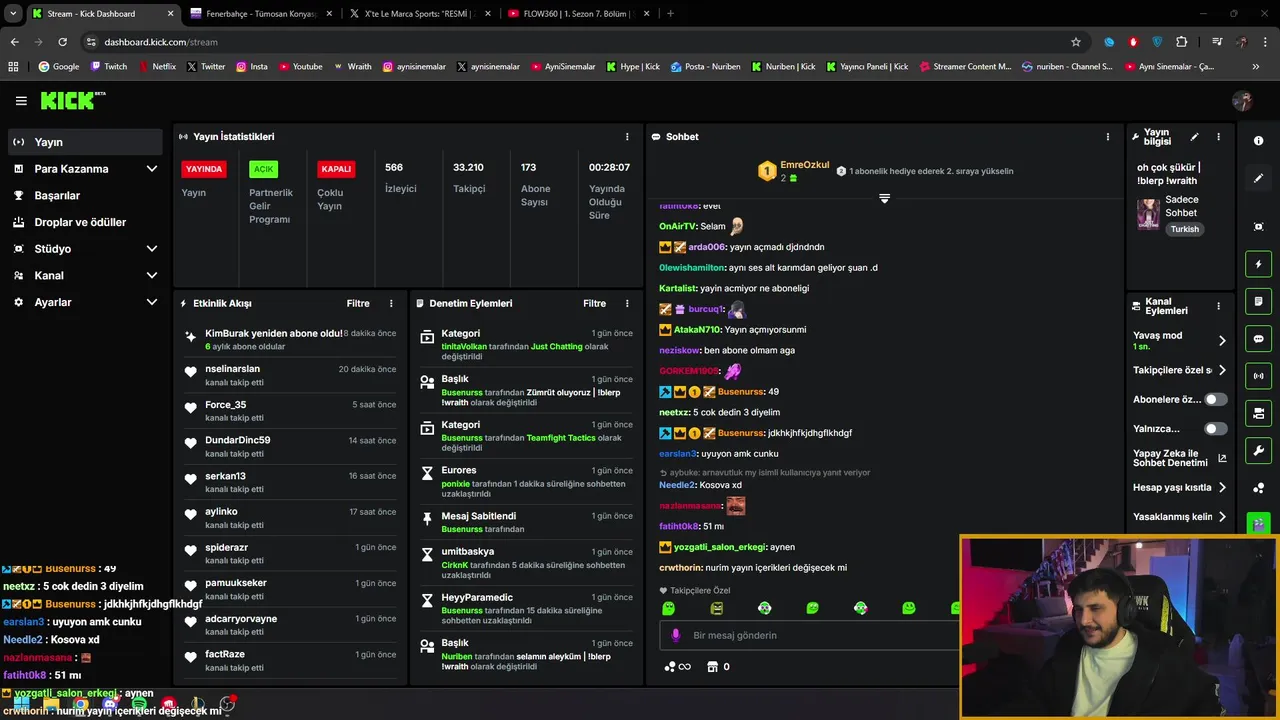Click the chat bubble icon in right sidebar
The width and height of the screenshot is (1280, 720).
(1258, 339)
